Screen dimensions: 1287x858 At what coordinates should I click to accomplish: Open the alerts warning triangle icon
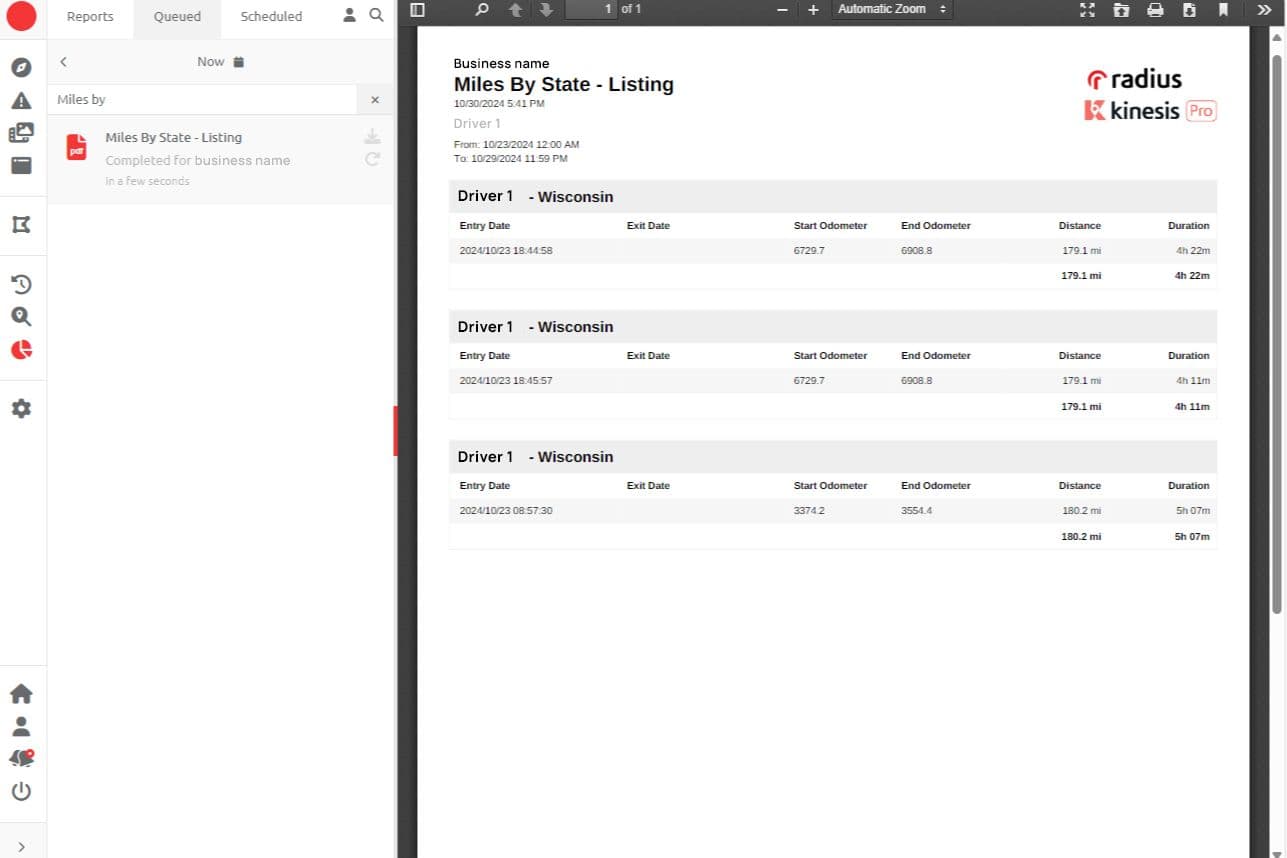21,101
